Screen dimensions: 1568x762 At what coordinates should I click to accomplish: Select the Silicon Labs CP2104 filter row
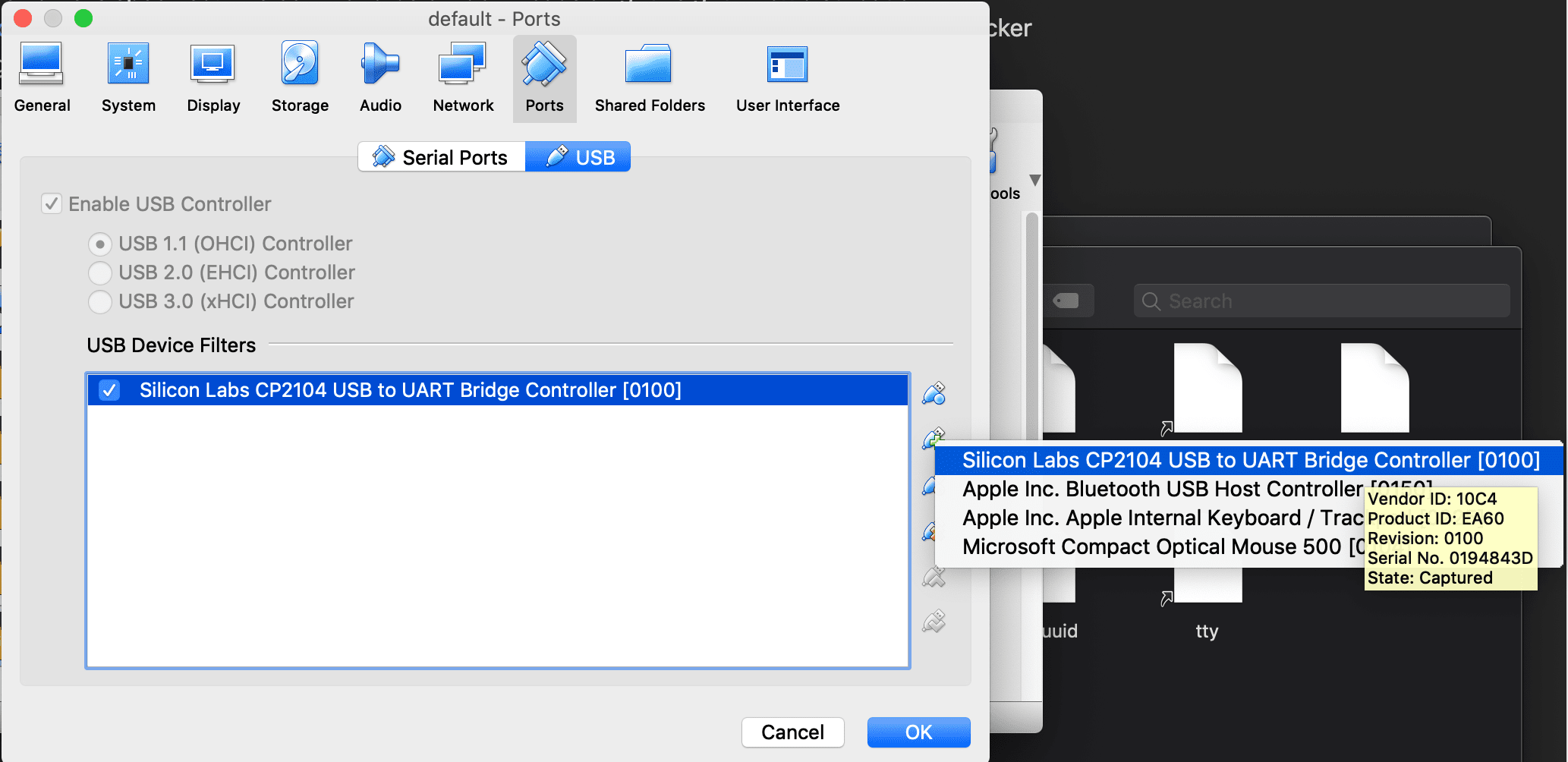tap(498, 390)
